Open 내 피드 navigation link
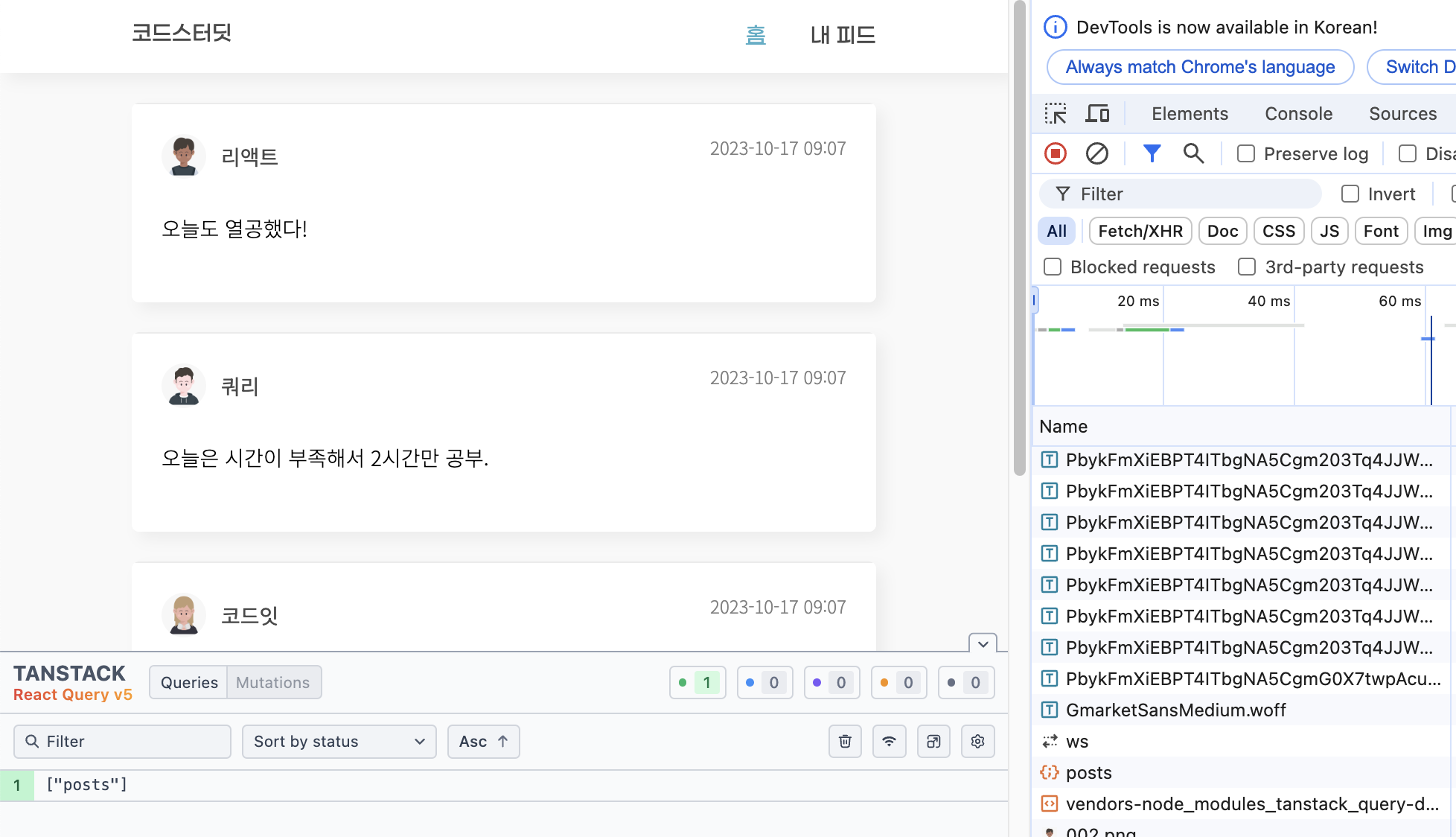This screenshot has height=837, width=1456. pos(843,35)
